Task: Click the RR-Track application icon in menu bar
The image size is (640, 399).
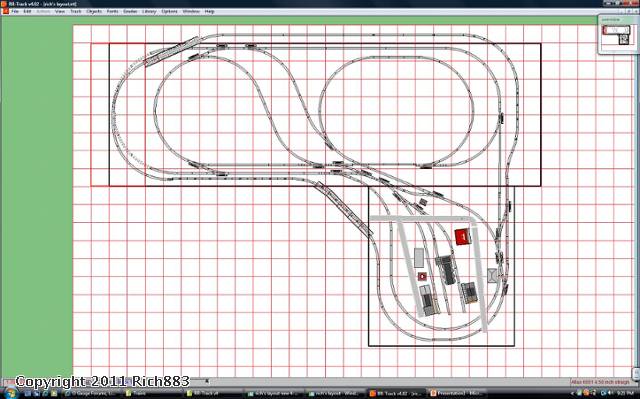Action: pos(5,11)
